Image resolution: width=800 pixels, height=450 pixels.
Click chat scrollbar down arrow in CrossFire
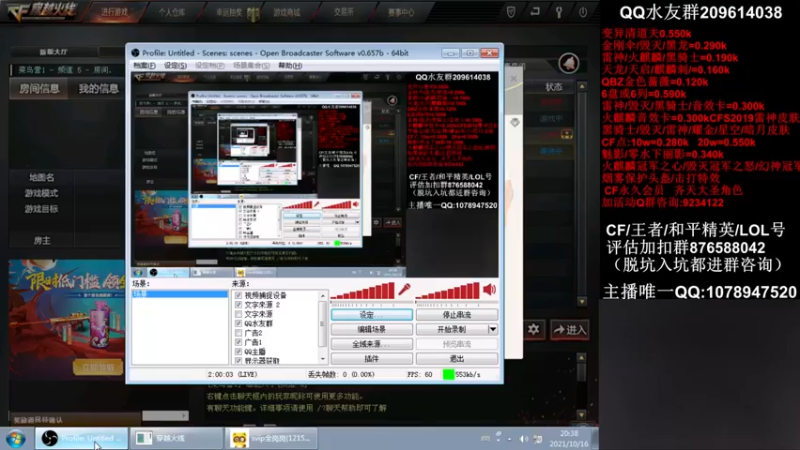coord(582,415)
